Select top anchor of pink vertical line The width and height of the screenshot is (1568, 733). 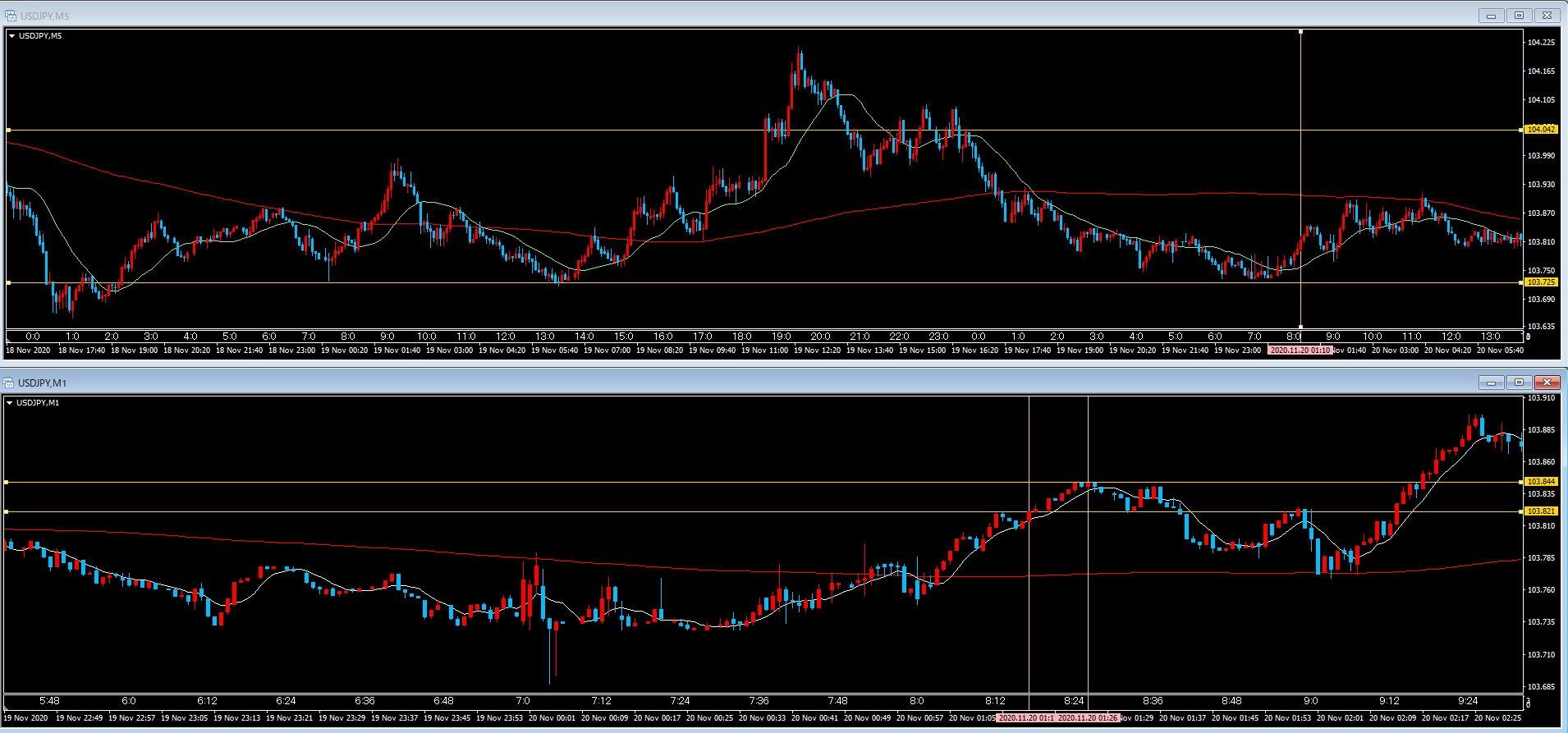[x=1300, y=32]
